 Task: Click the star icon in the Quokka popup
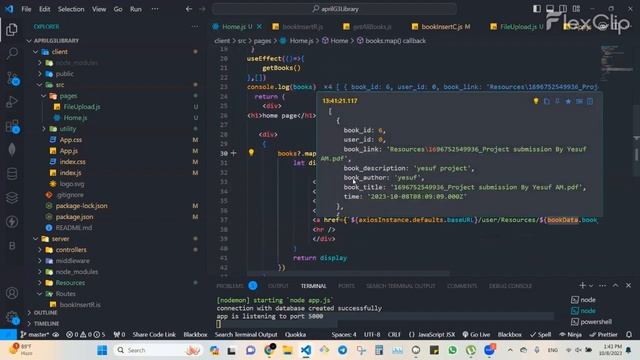[x=568, y=101]
